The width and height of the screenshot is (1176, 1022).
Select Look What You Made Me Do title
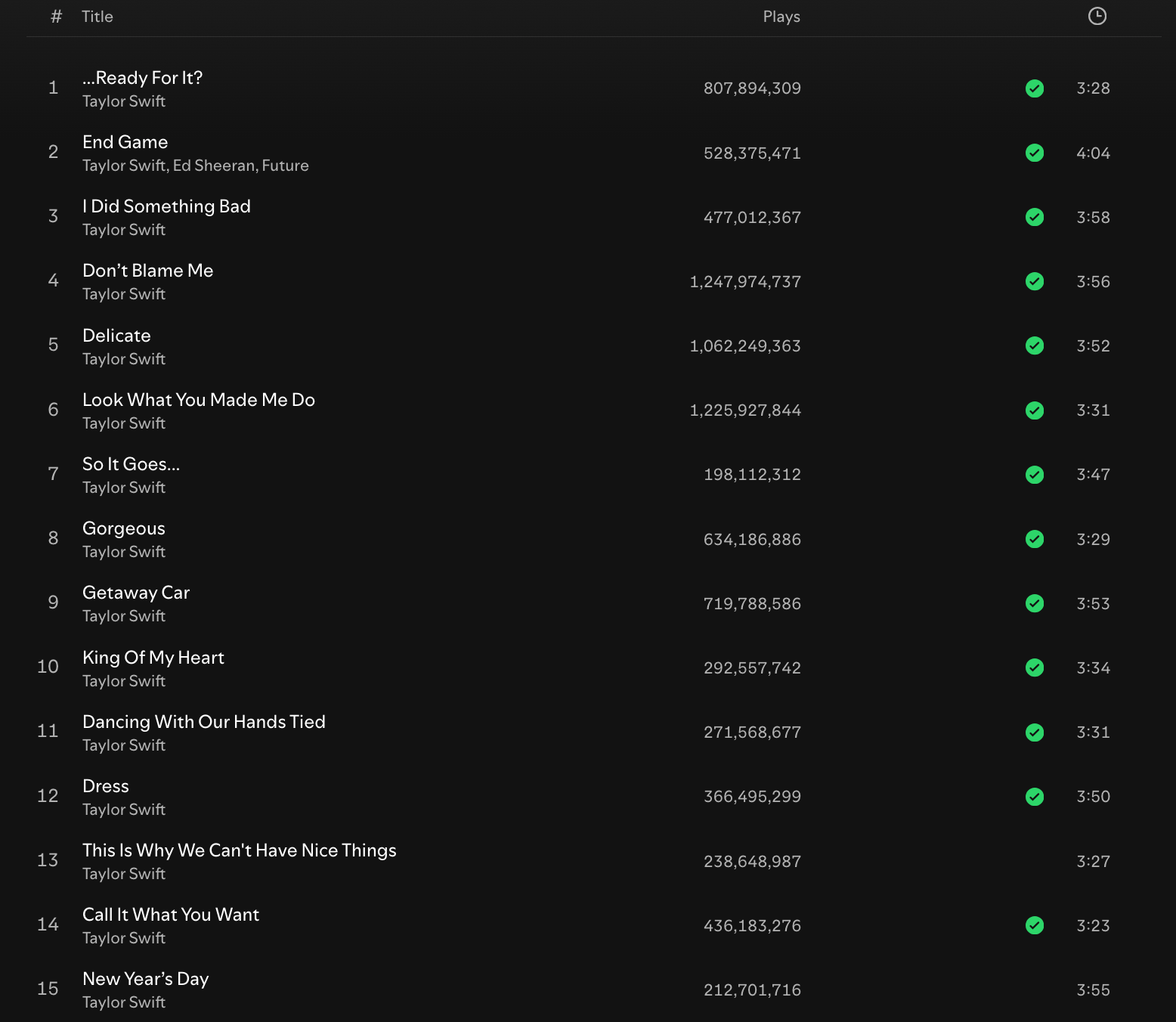coord(199,400)
